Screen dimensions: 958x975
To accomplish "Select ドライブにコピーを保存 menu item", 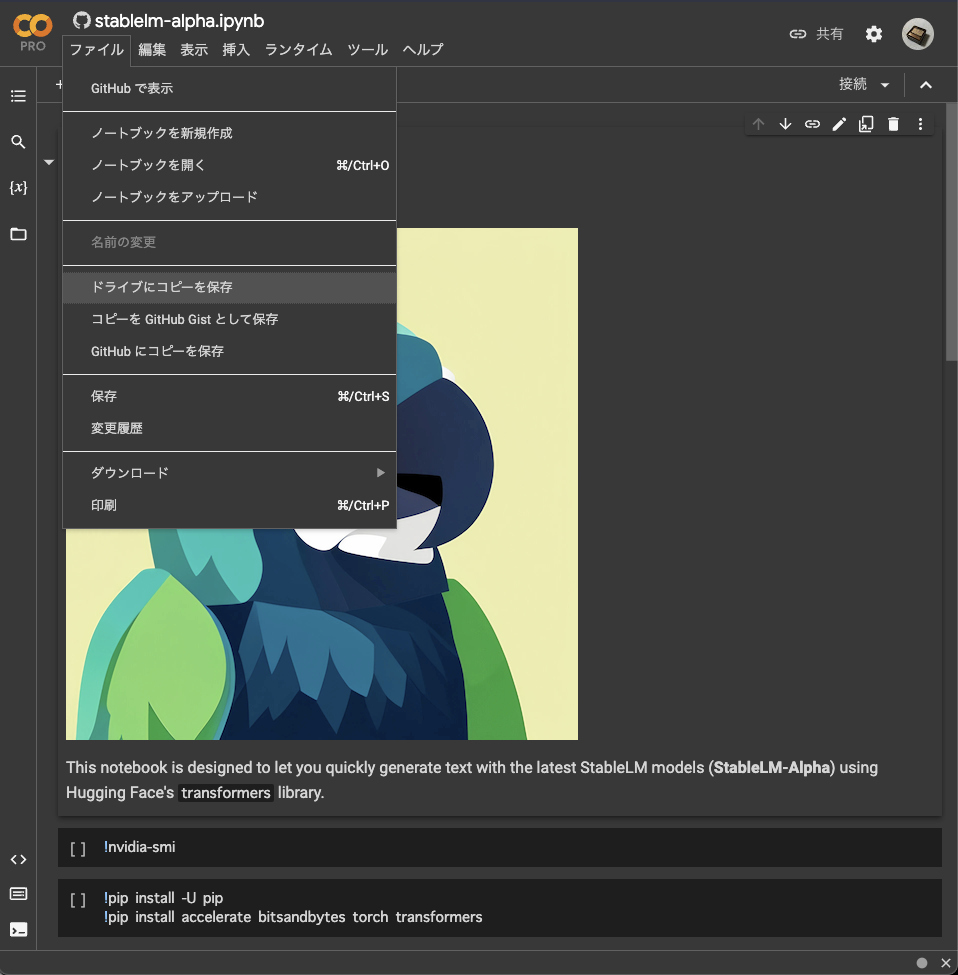I will click(229, 287).
